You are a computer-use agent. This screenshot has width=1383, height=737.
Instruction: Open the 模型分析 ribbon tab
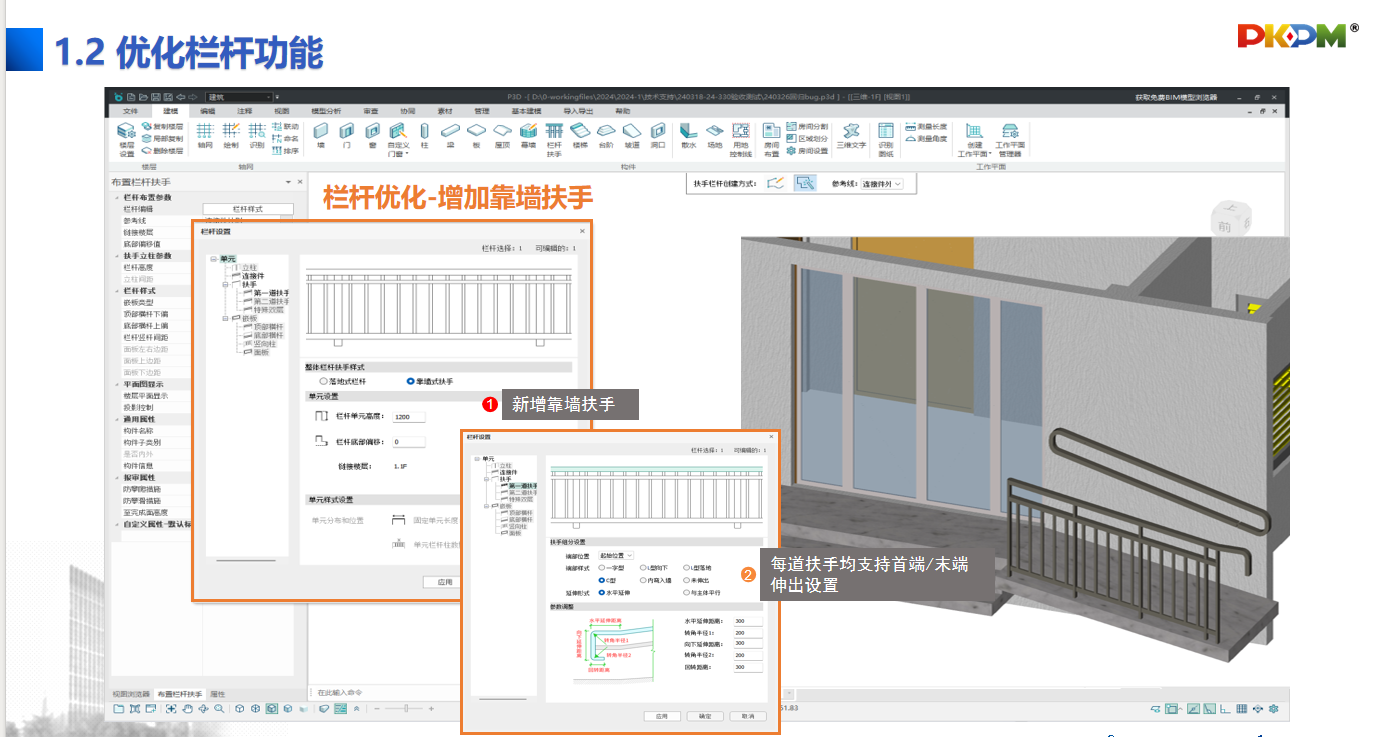click(x=326, y=111)
